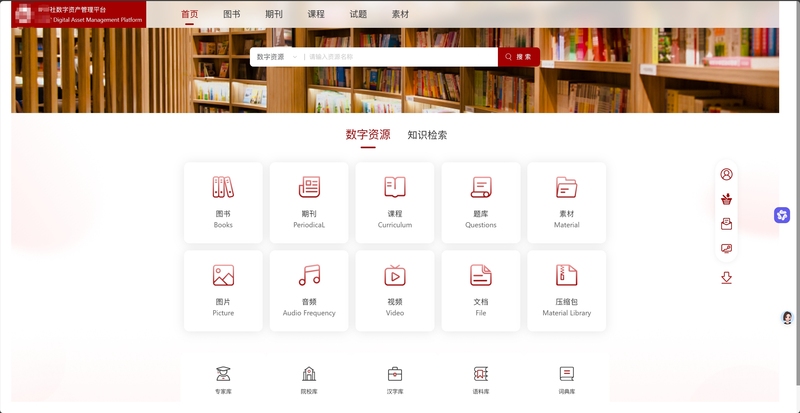800x413 pixels.
Task: Open the 课程 top navigation item
Action: 316,14
